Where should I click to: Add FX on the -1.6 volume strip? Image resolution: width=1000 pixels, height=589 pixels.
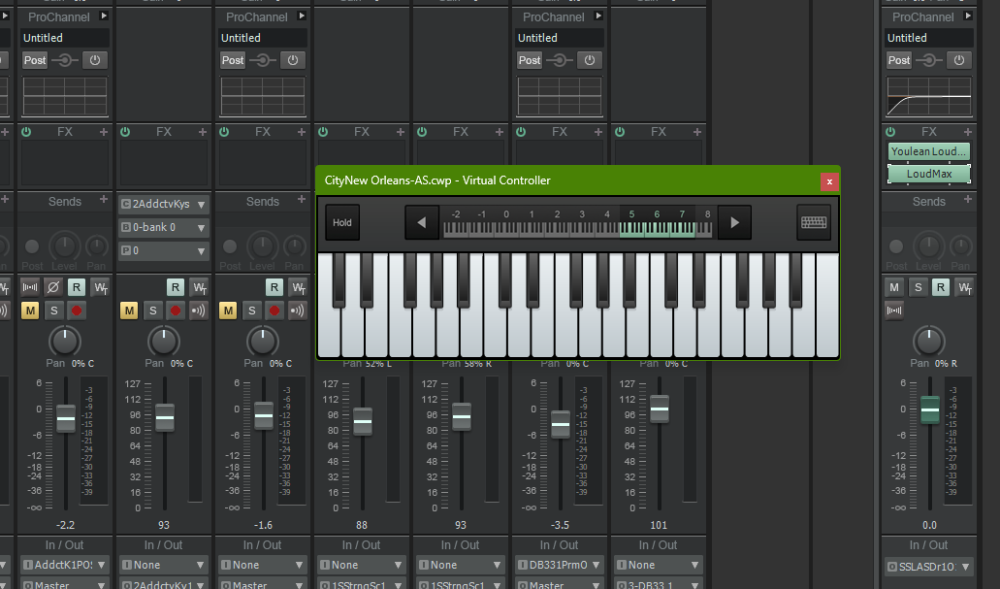301,132
